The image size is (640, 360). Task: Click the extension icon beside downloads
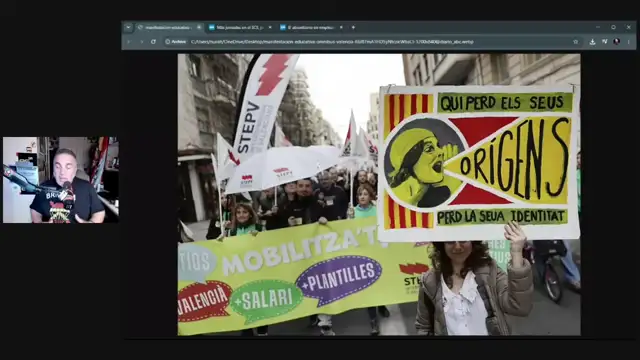(x=604, y=42)
